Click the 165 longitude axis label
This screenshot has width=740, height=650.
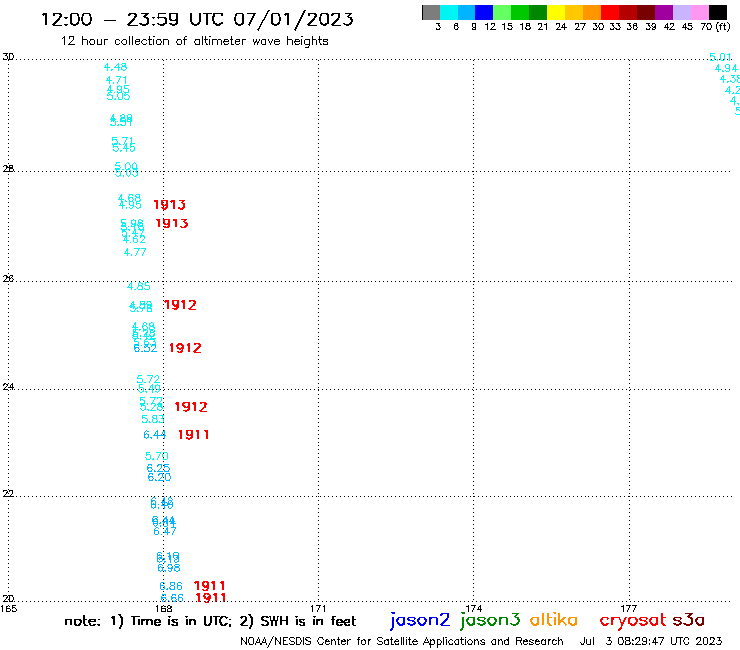(8, 608)
